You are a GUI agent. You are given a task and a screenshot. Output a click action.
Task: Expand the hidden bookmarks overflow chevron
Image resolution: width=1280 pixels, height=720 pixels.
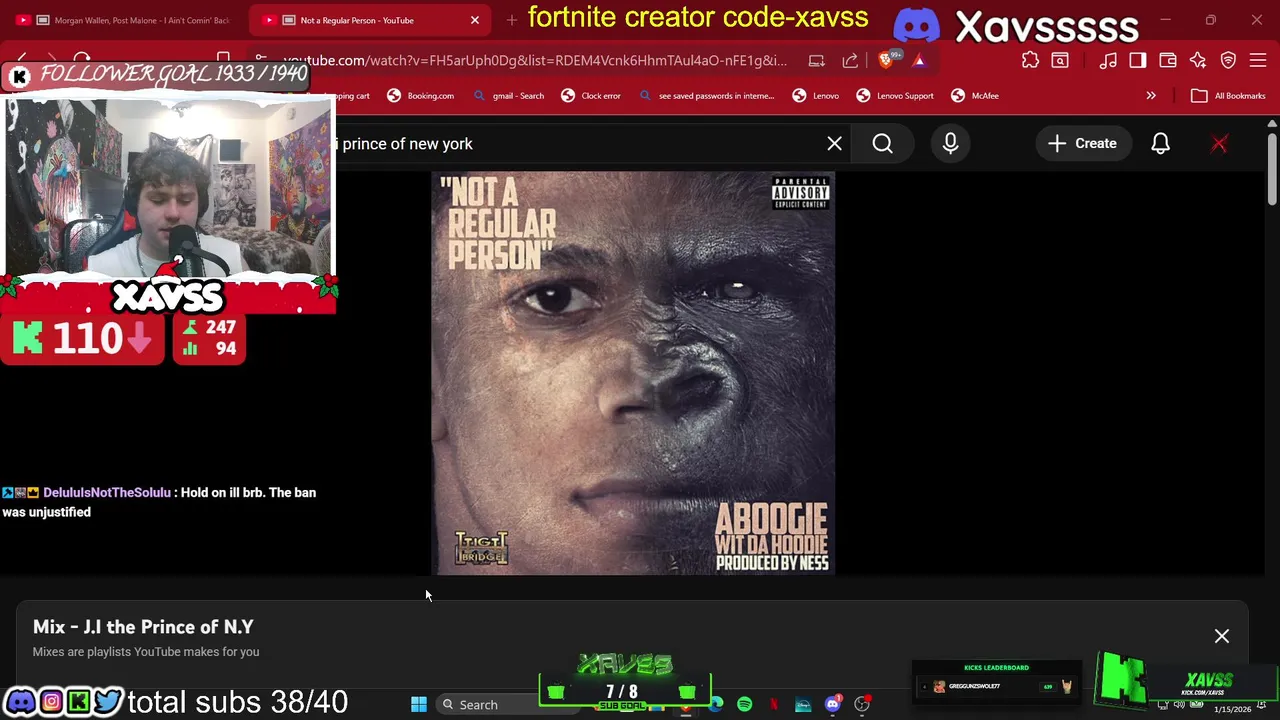[x=1151, y=96]
